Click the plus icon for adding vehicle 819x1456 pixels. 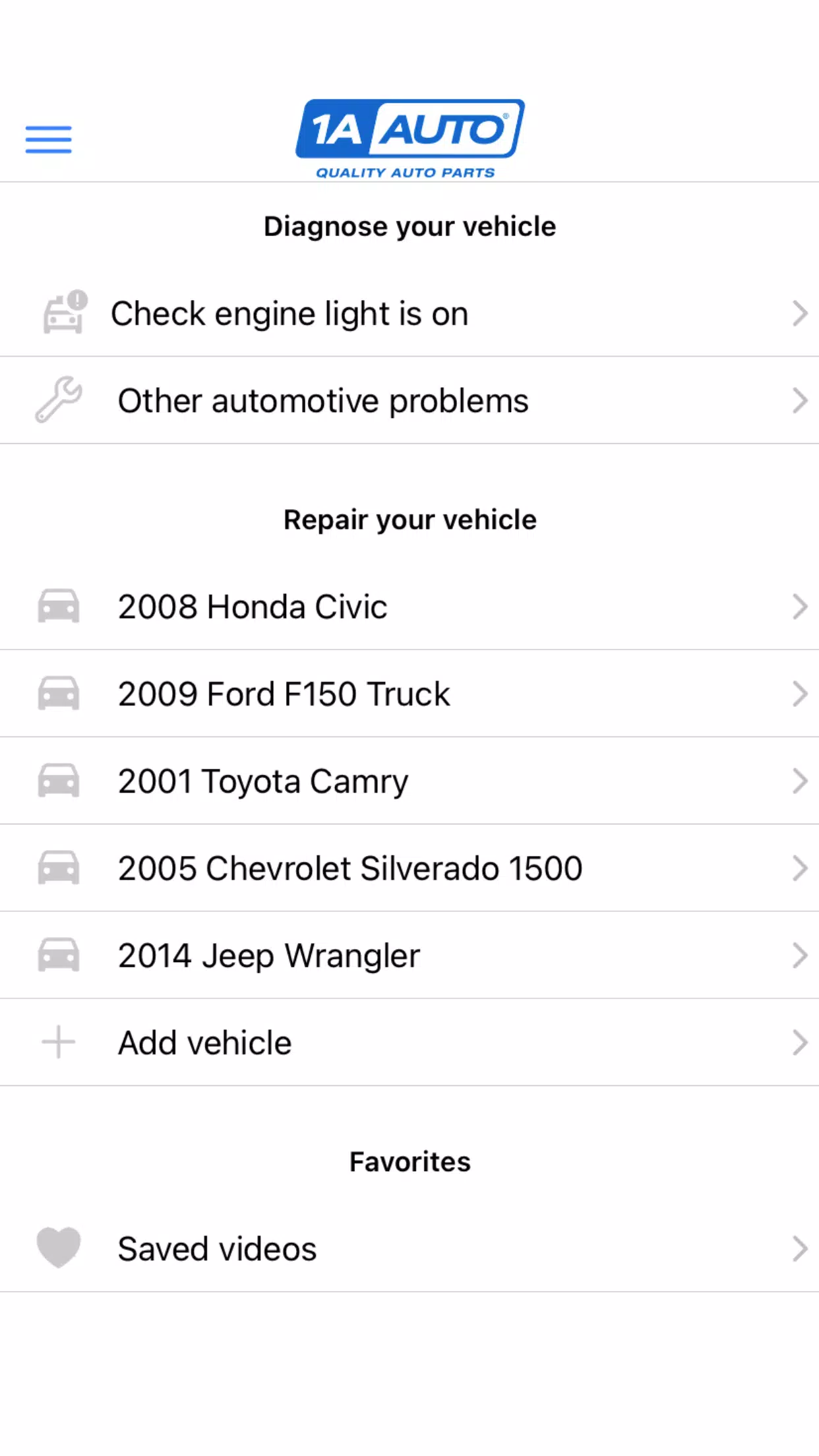(x=59, y=1042)
